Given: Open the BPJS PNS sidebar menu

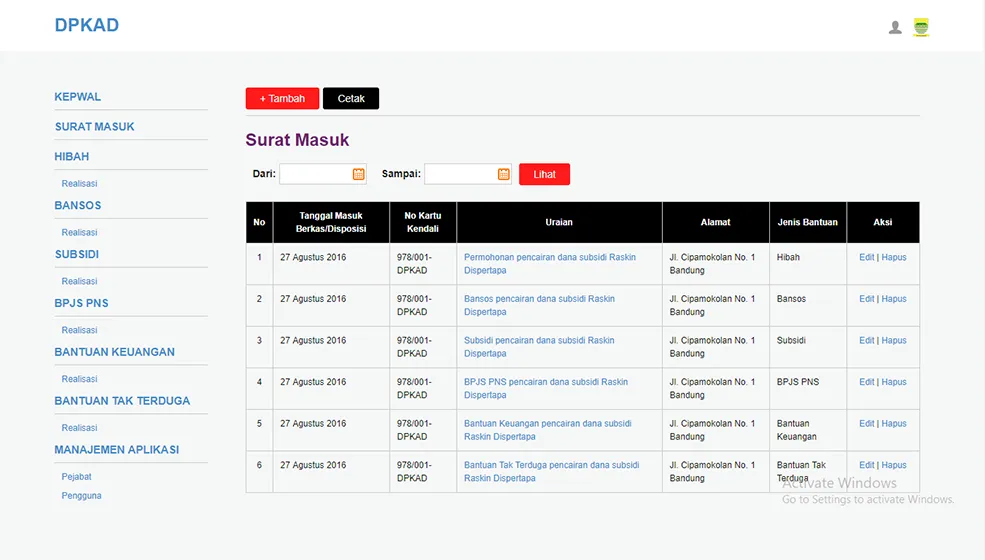Looking at the screenshot, I should coord(82,303).
